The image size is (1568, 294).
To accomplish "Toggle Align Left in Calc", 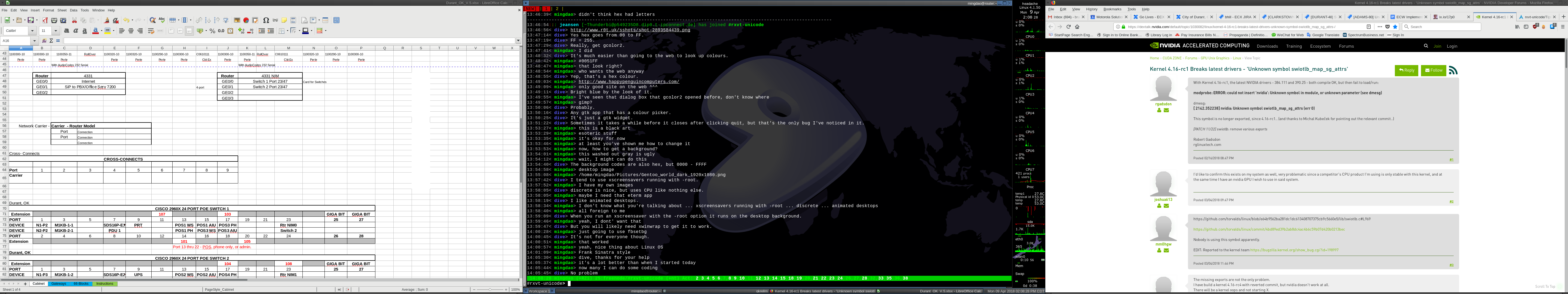I will coord(122,31).
